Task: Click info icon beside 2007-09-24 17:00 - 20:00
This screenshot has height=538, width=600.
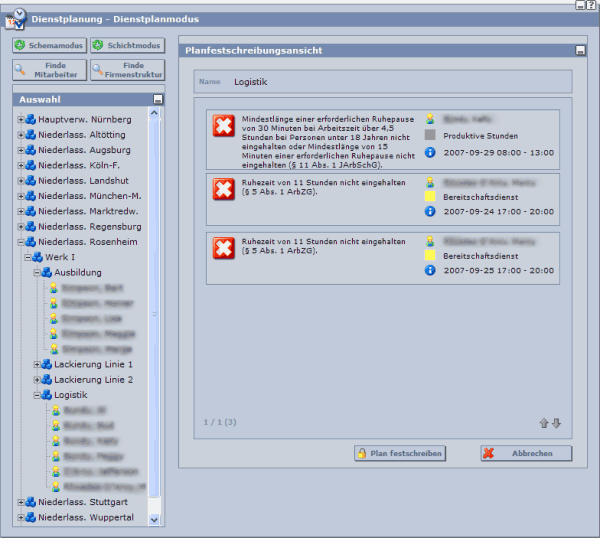Action: 430,211
